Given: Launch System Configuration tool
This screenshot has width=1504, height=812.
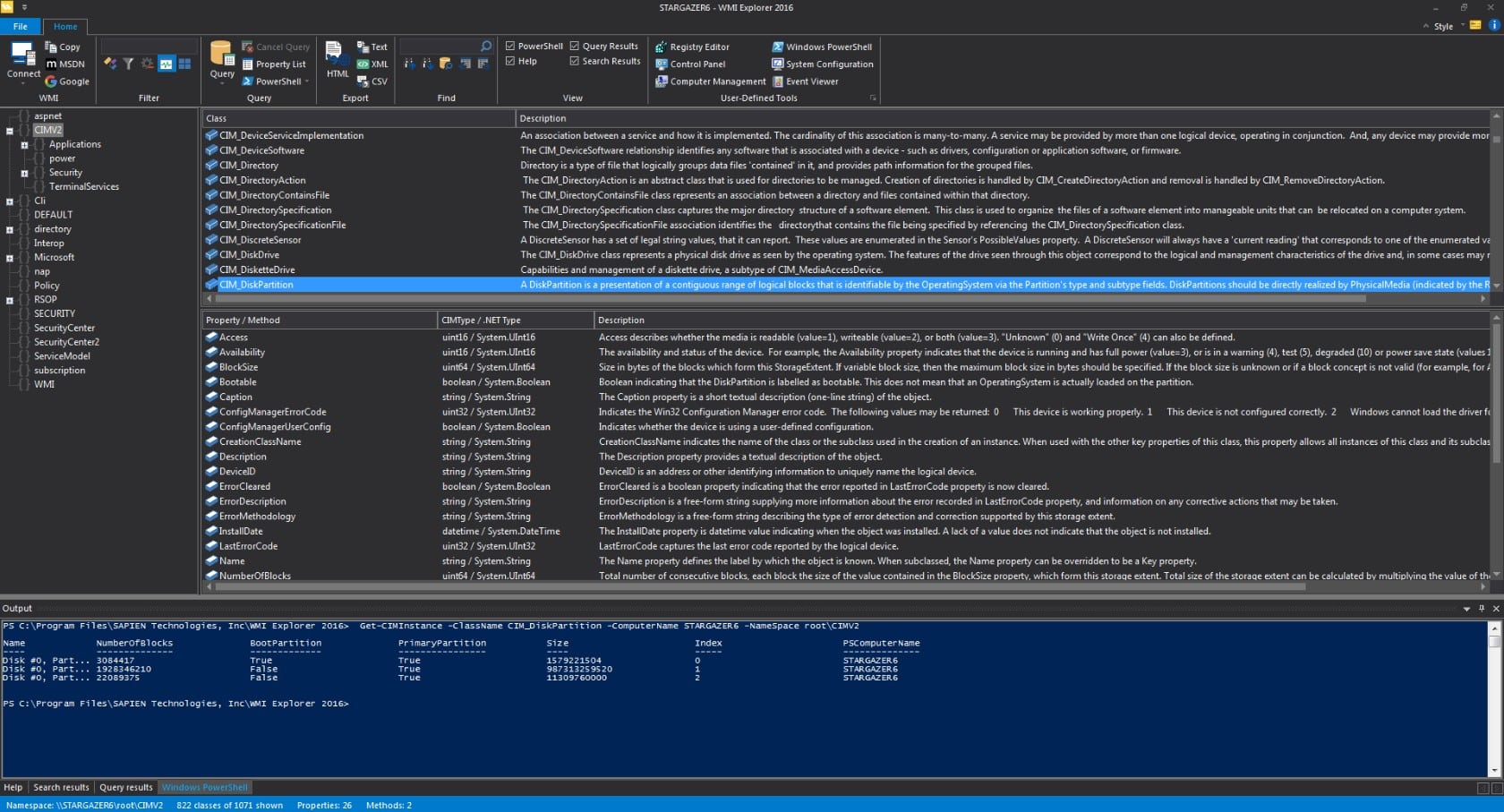Looking at the screenshot, I should [x=822, y=64].
